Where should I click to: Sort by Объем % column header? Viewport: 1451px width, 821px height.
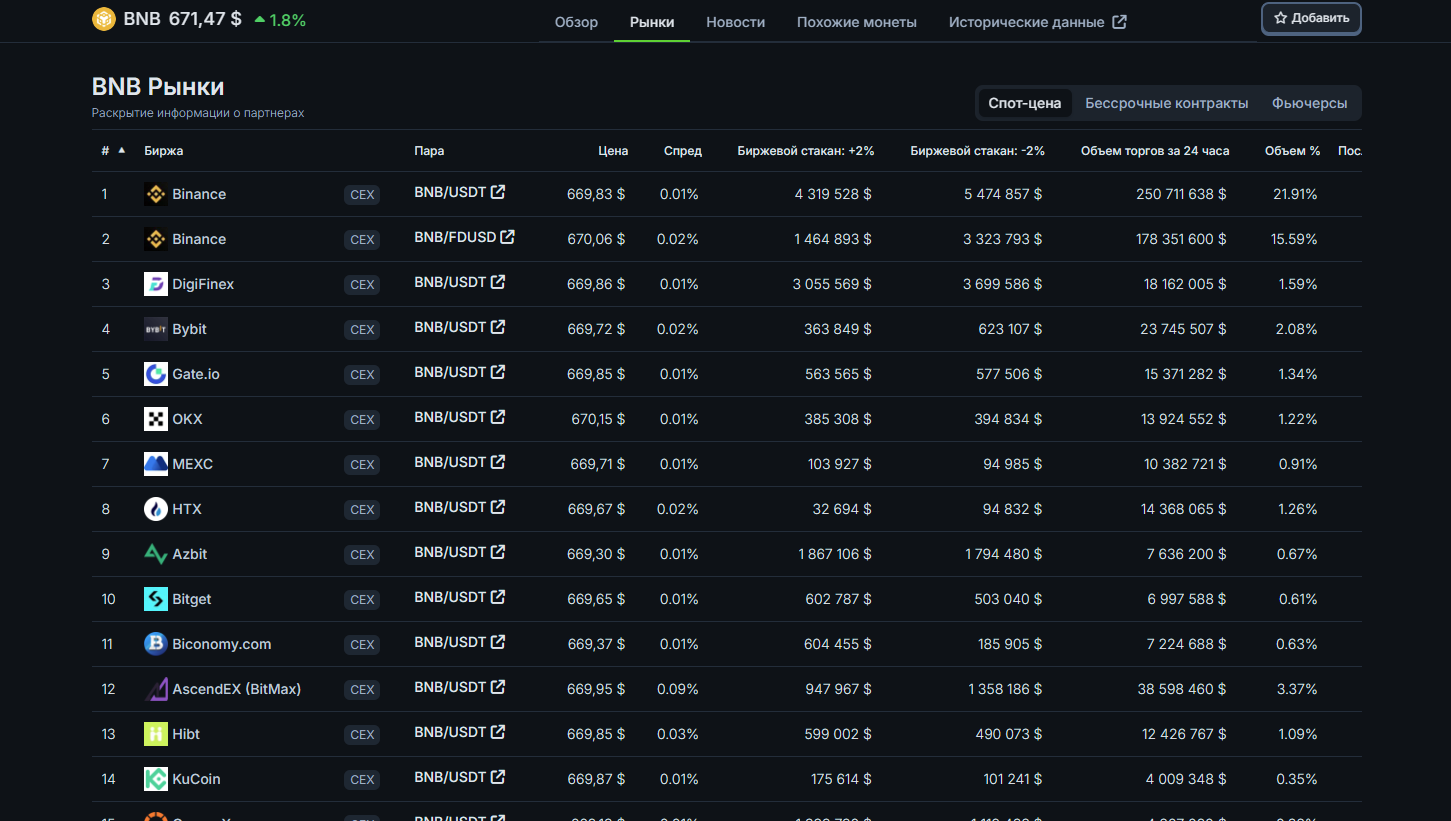tap(1292, 151)
